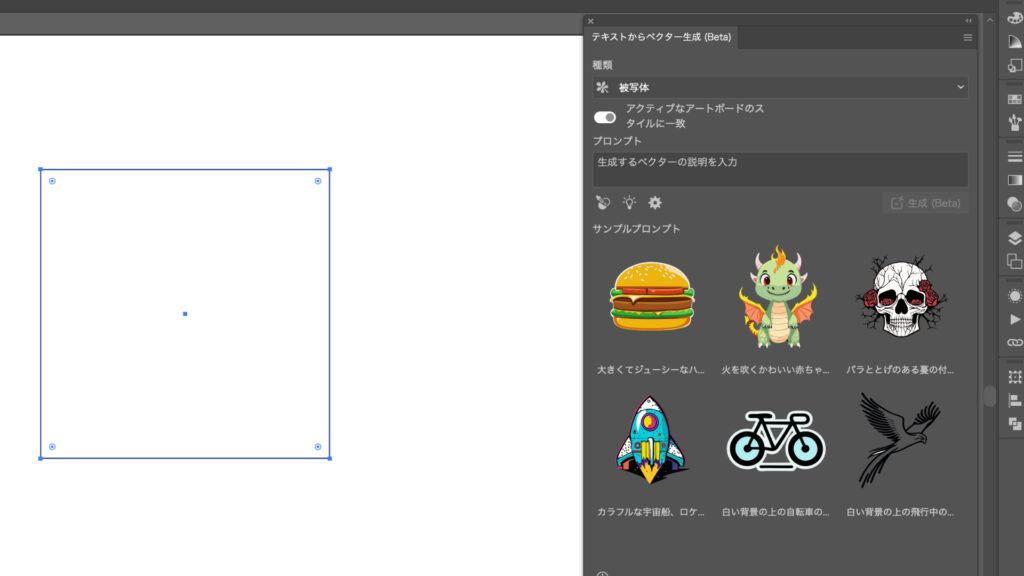Click the prompt input field
Image resolution: width=1024 pixels, height=576 pixels.
click(780, 169)
